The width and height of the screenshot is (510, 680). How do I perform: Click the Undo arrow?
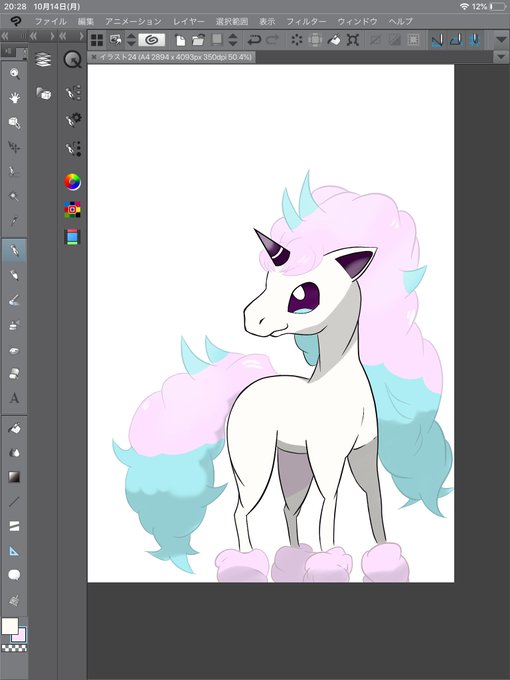coord(254,40)
